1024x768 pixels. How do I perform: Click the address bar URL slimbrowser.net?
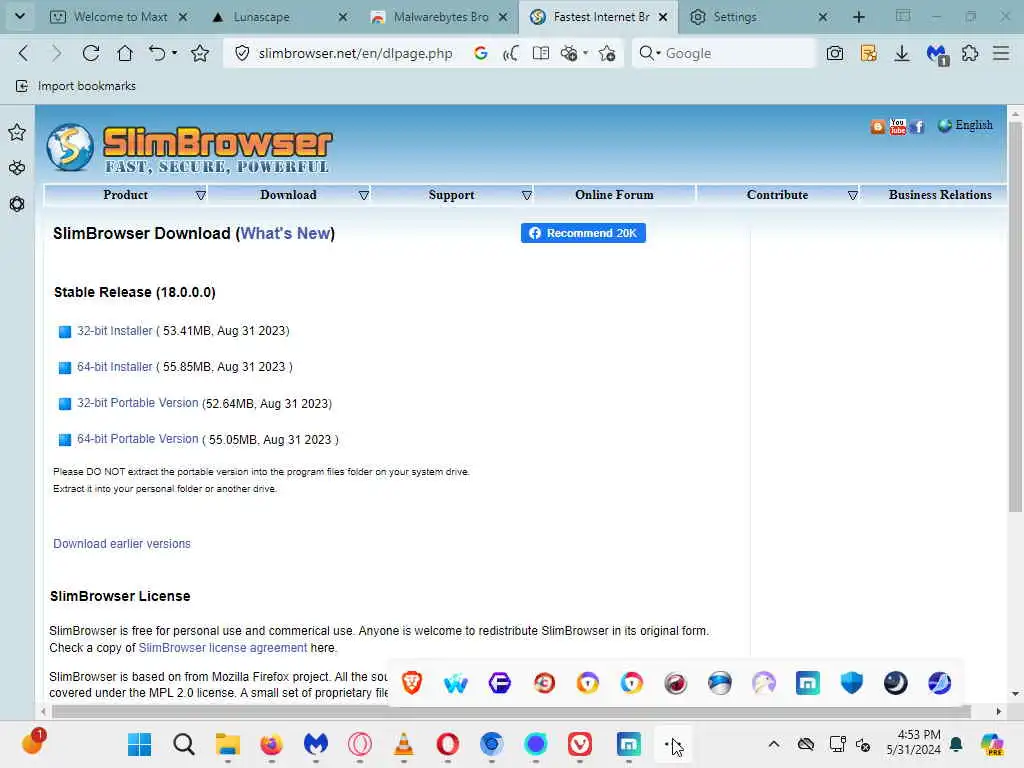pos(355,54)
